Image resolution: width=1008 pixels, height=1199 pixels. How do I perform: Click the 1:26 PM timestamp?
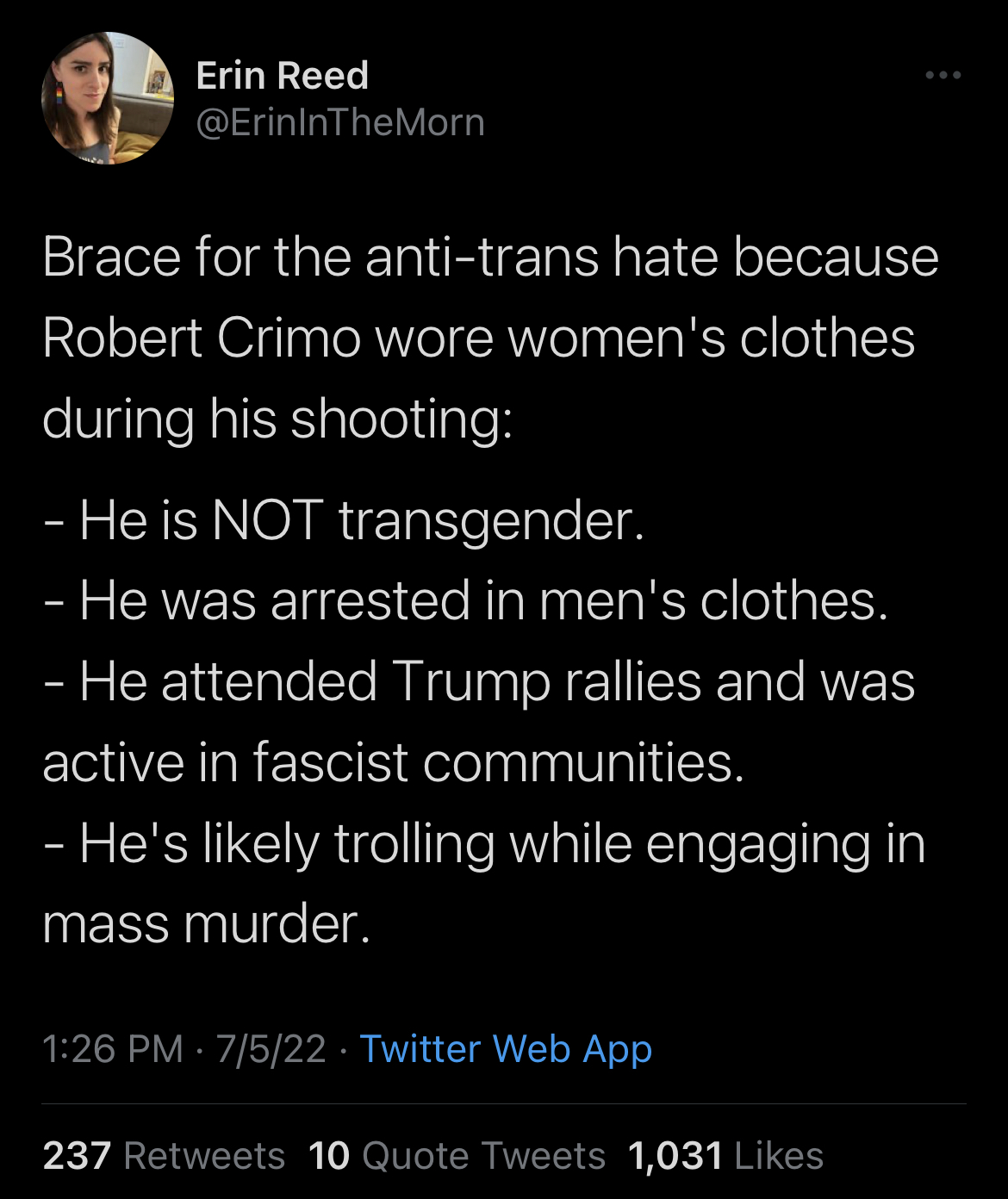coord(113,1049)
